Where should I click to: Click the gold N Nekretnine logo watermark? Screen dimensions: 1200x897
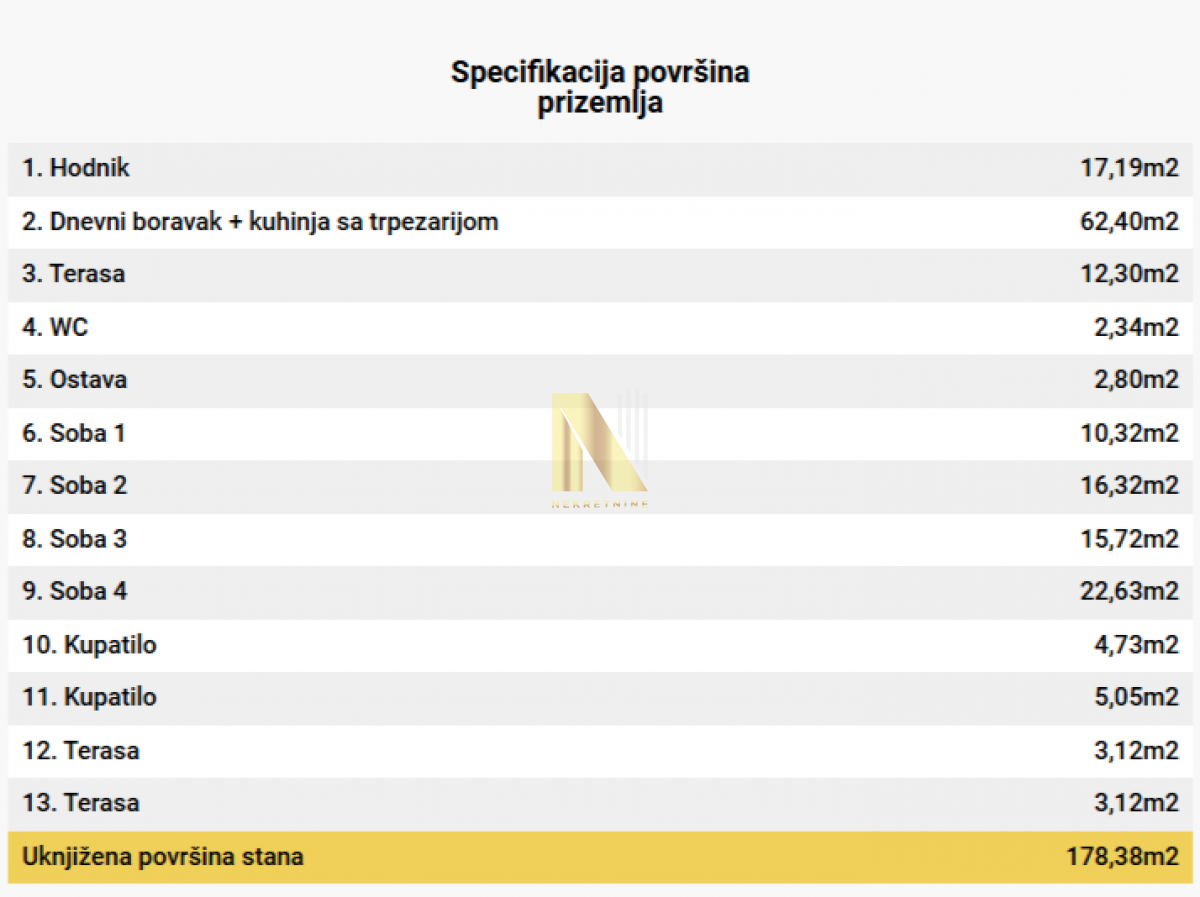click(600, 451)
